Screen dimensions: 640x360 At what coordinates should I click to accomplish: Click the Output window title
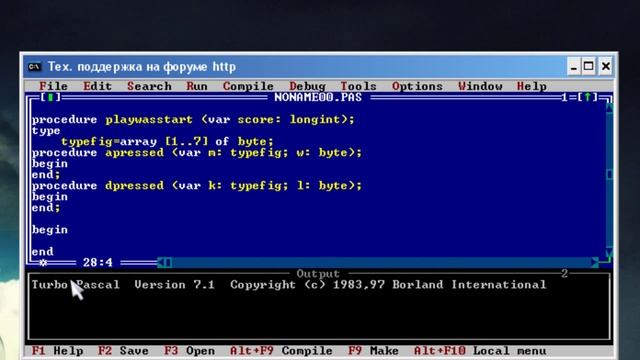pos(318,273)
